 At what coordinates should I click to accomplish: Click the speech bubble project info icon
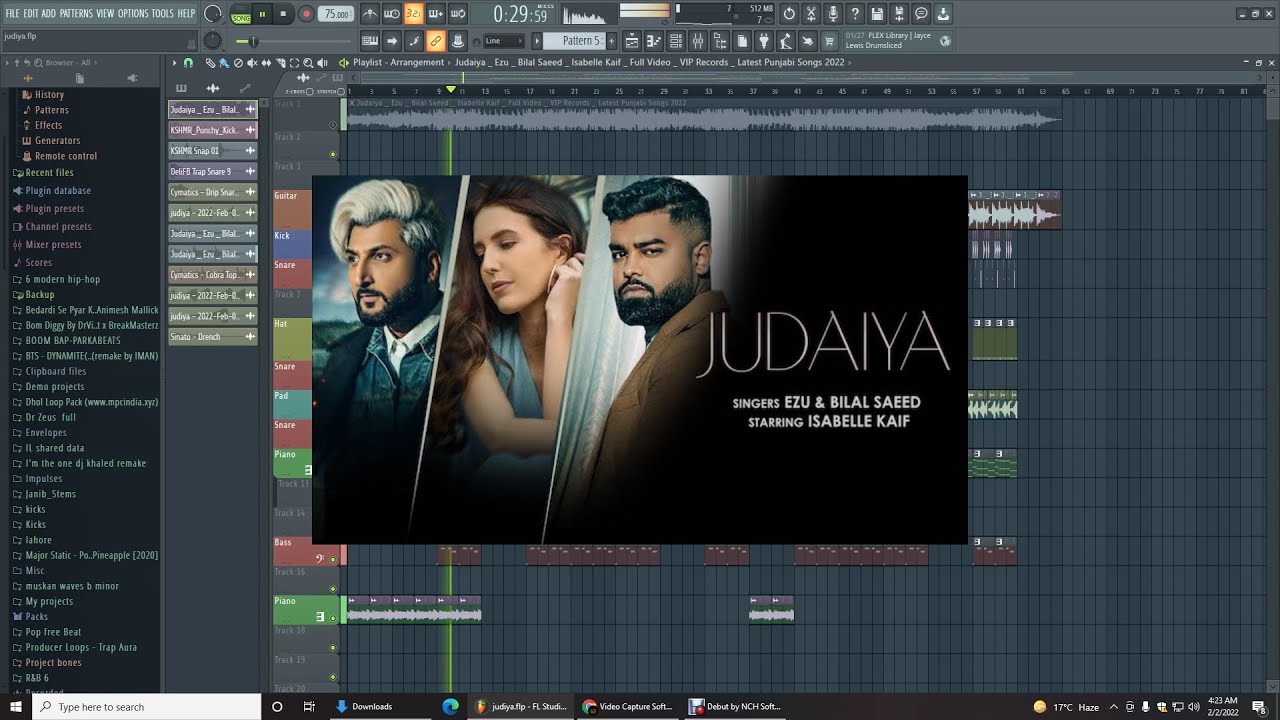tap(921, 14)
